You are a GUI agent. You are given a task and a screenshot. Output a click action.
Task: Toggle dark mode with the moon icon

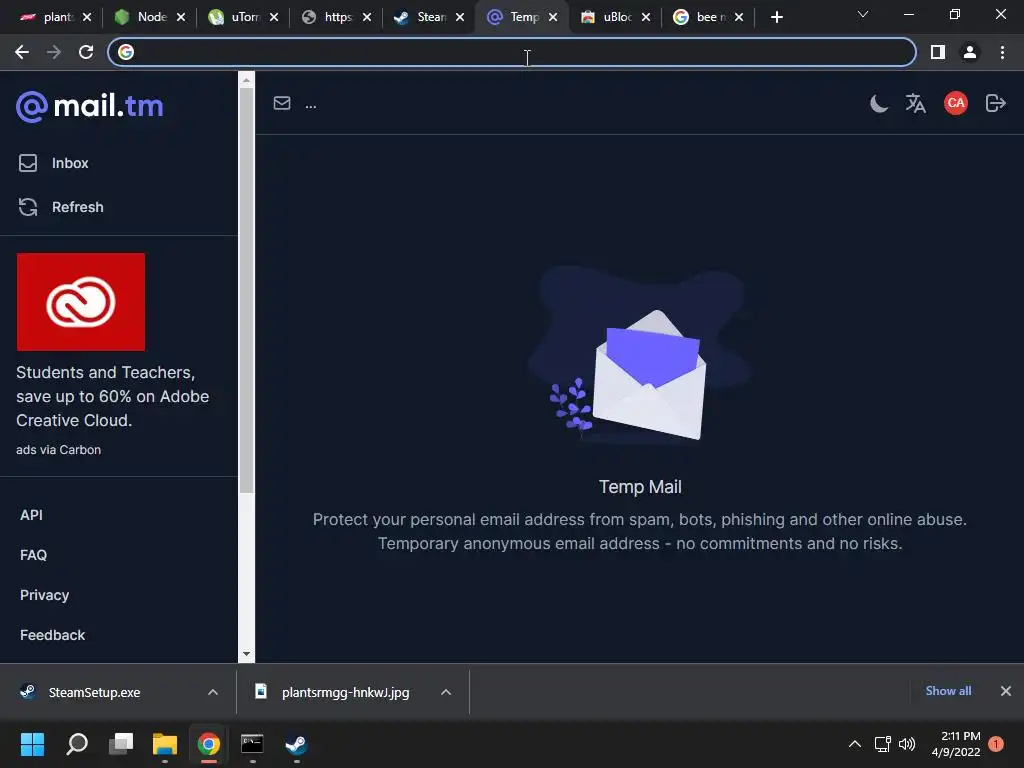click(879, 103)
